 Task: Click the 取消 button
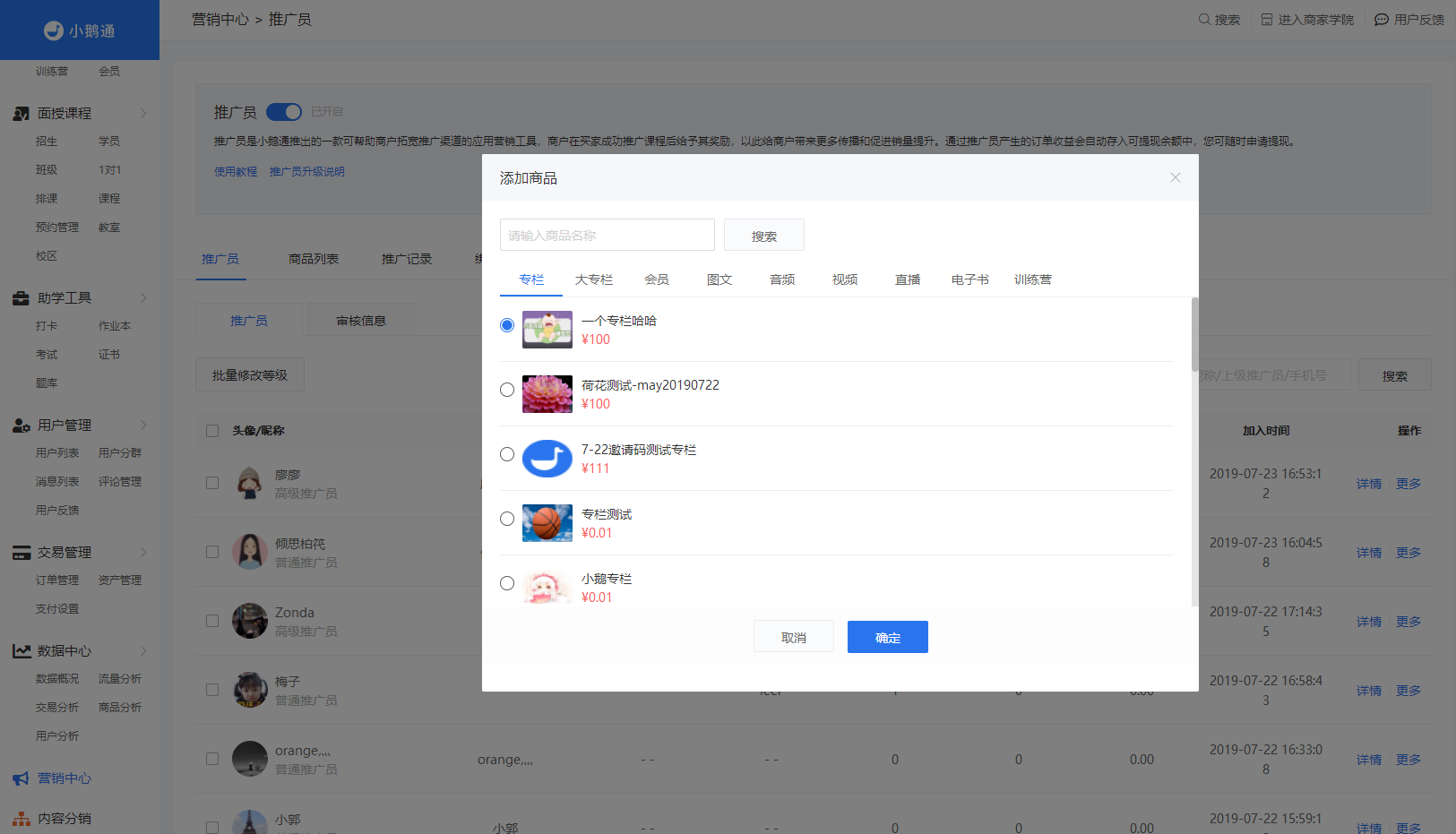pyautogui.click(x=794, y=637)
